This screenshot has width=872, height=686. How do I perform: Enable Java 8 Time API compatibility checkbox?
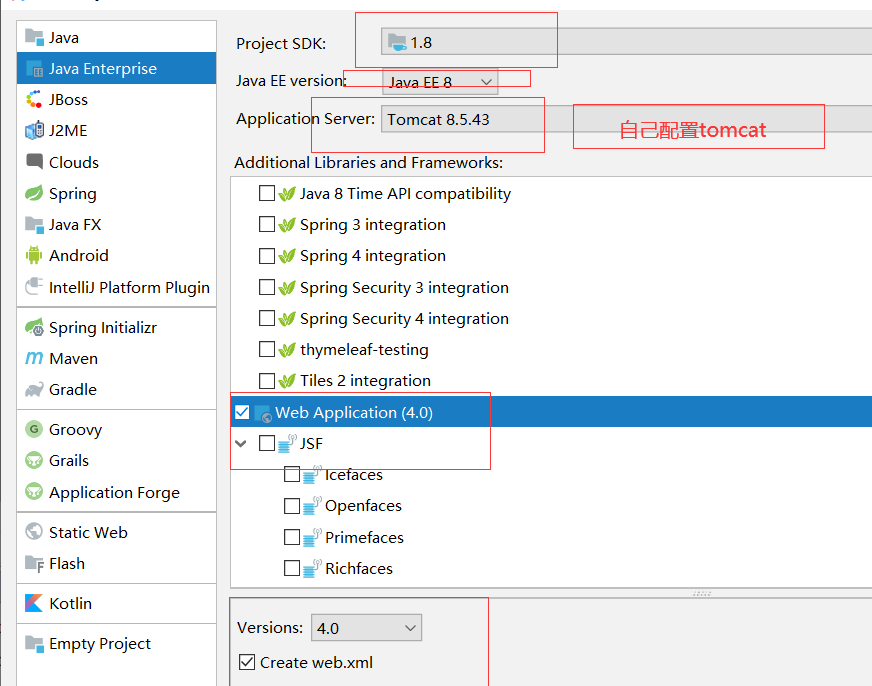coord(267,193)
